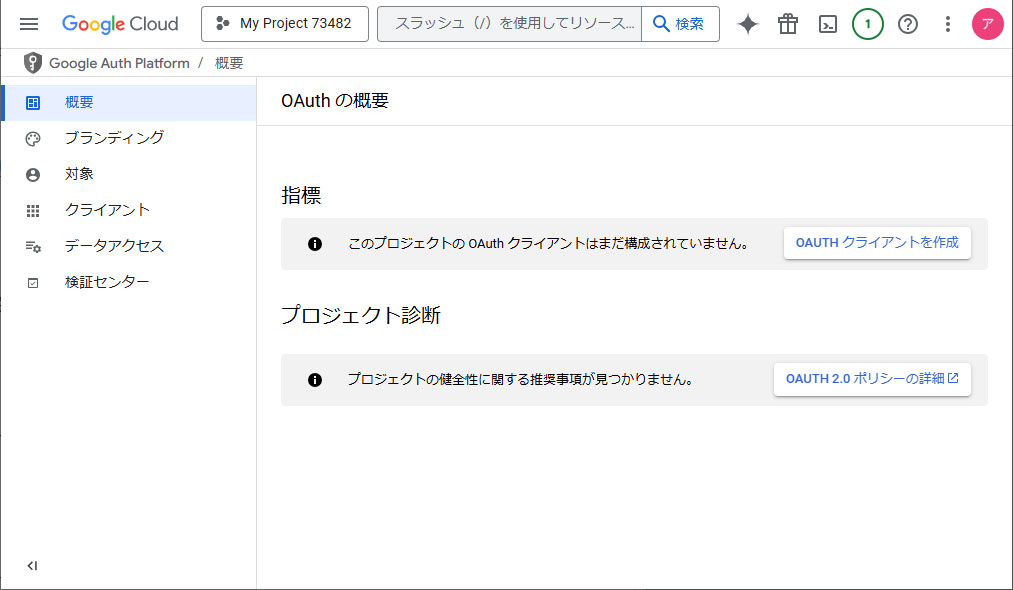The image size is (1013, 590).
Task: Click the 推奨事項が見つかりません message
Action: pos(520,379)
